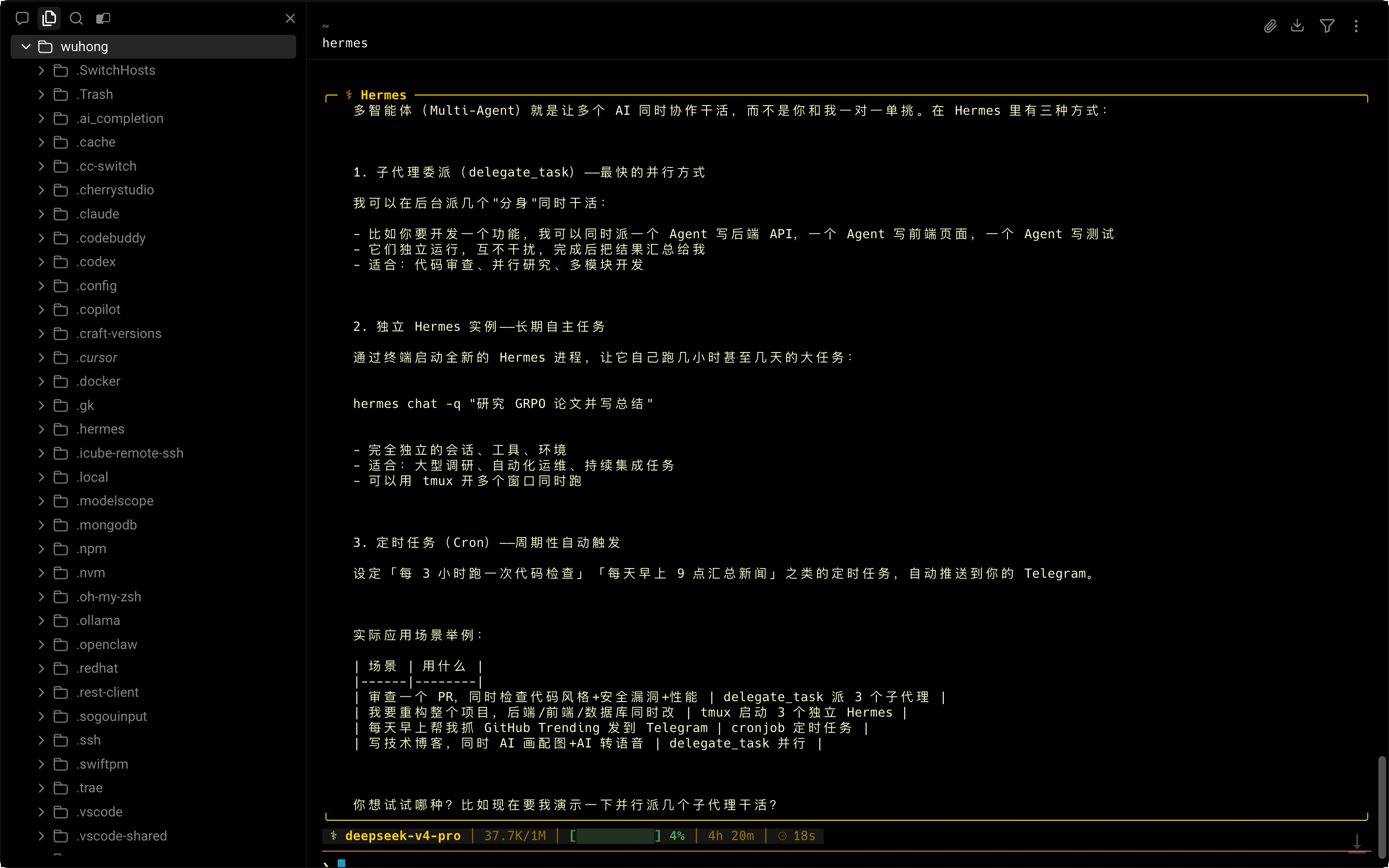Expand the .codebuddy folder chevron
This screenshot has height=868, width=1389.
41,238
